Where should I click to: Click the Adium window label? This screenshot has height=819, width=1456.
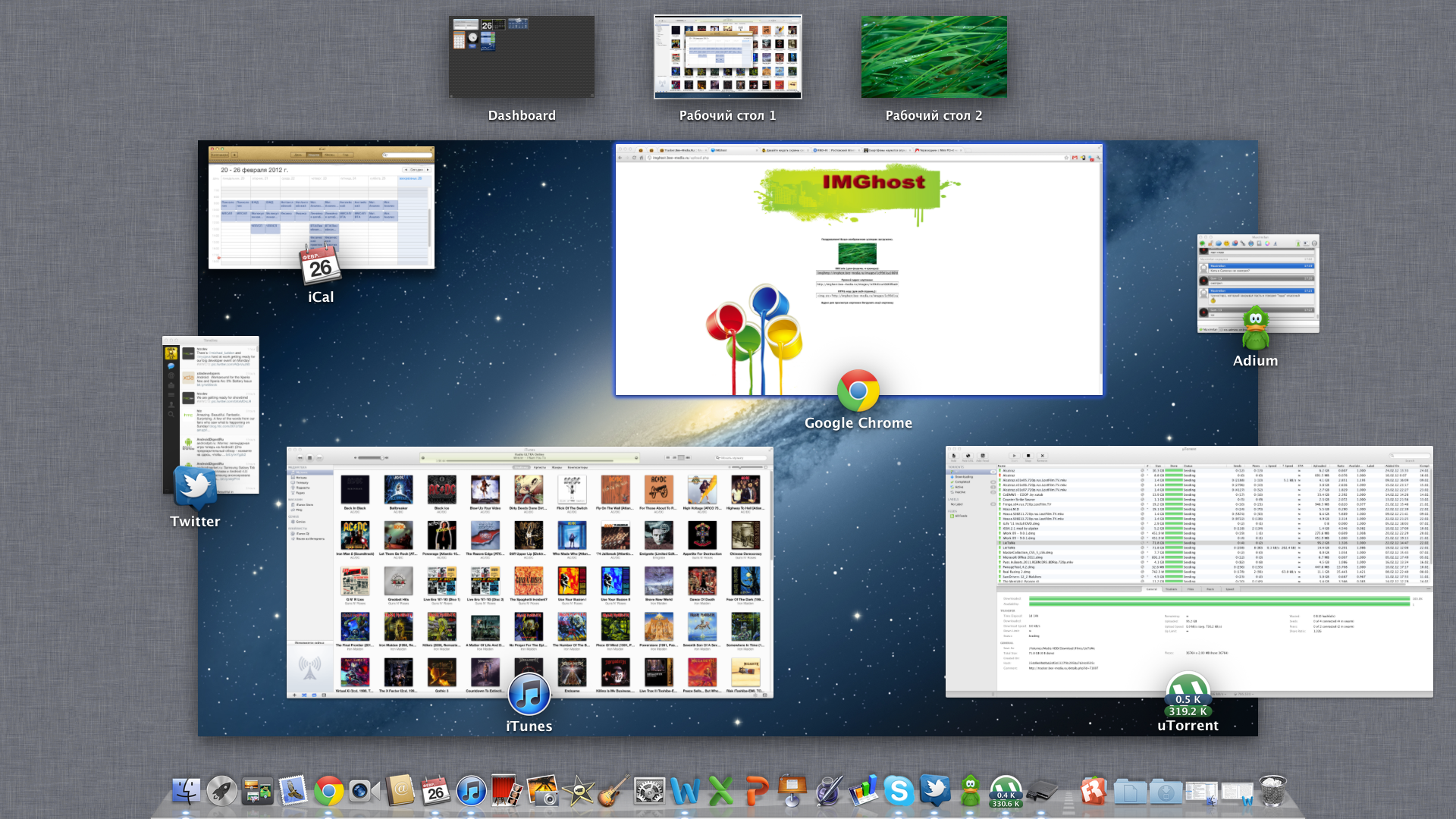(1256, 361)
